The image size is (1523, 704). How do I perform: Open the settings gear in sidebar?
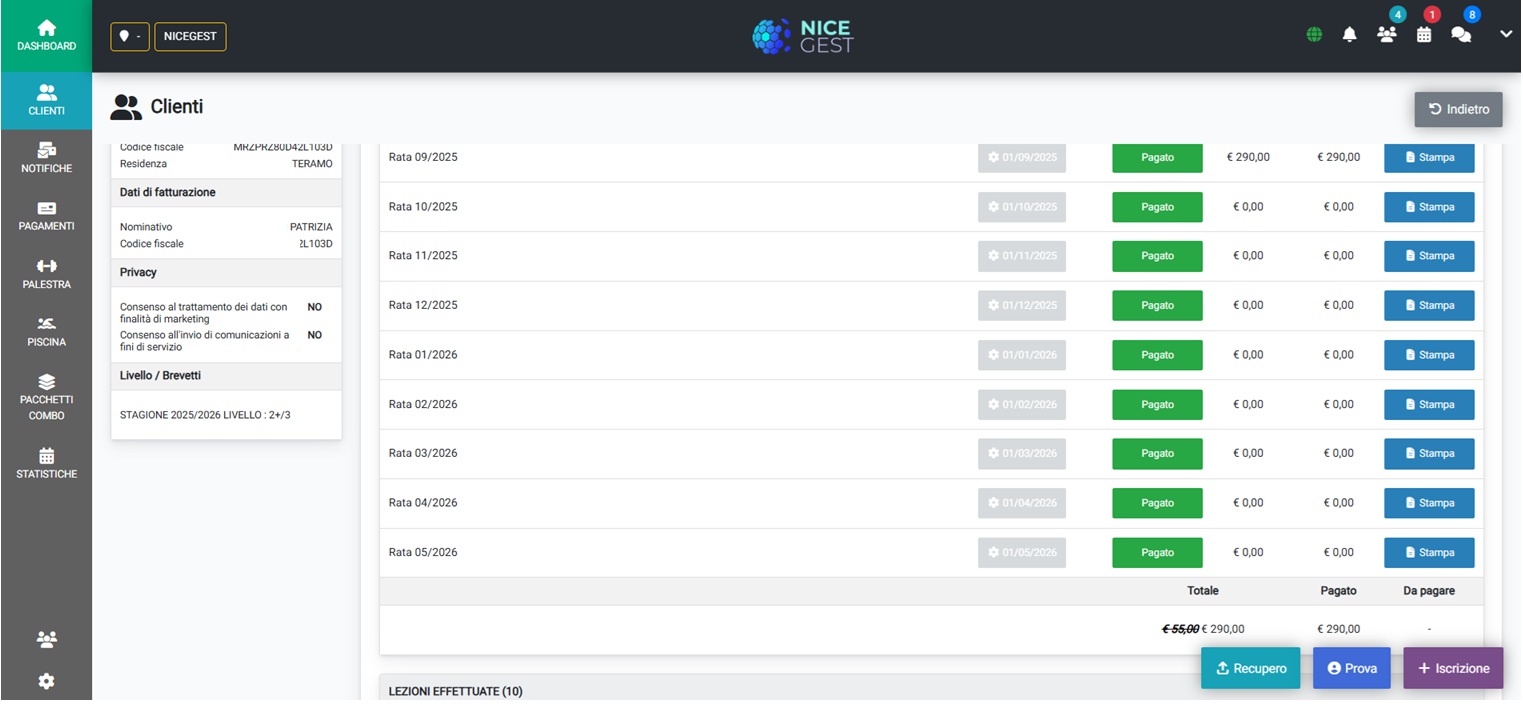coord(46,681)
